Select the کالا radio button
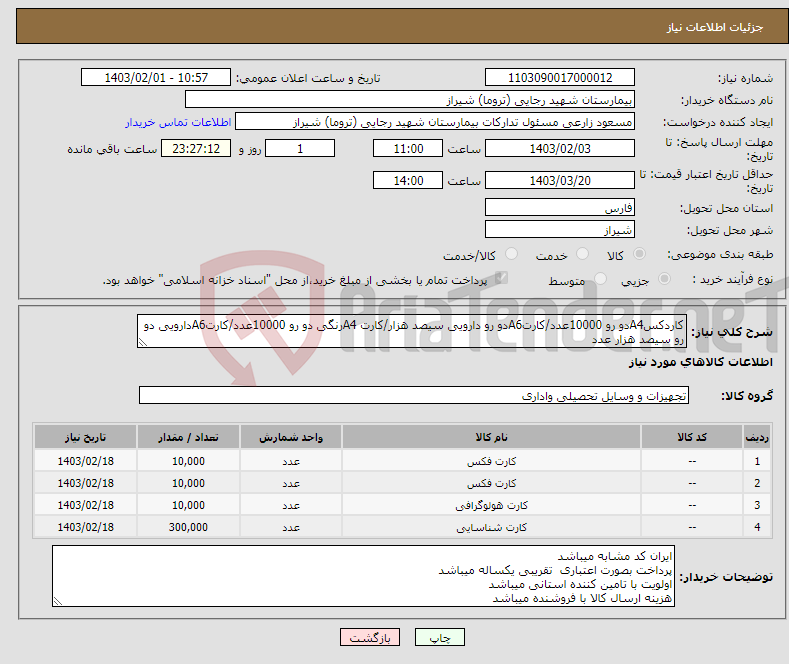This screenshot has width=789, height=664. point(639,254)
